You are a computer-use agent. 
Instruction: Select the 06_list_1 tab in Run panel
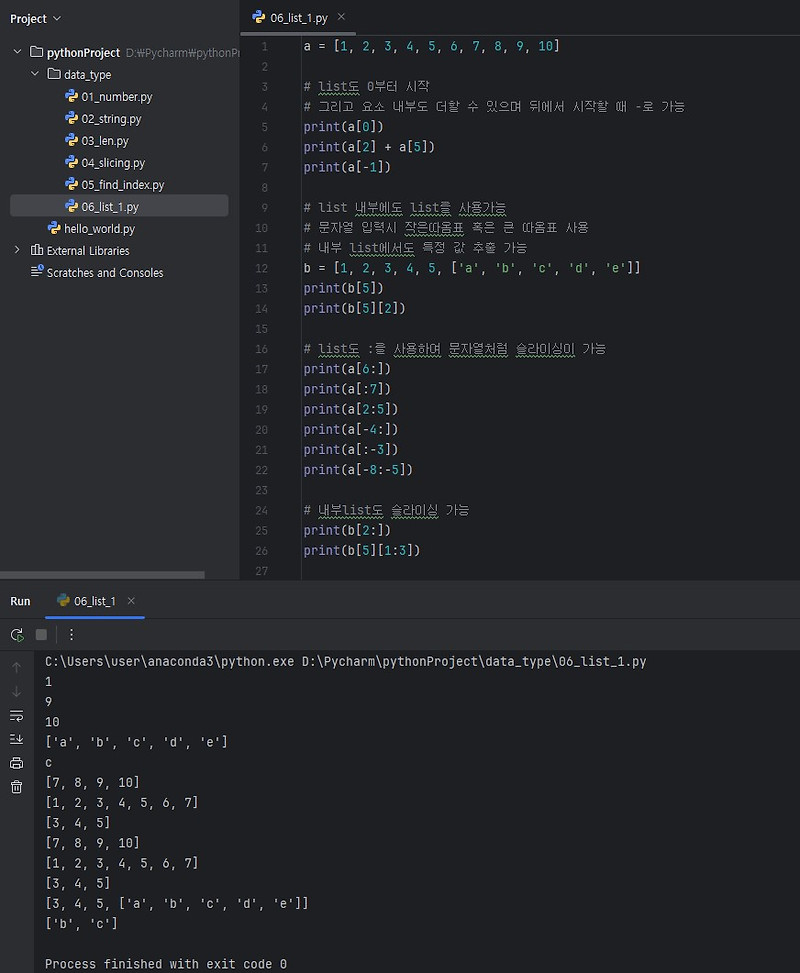click(x=95, y=601)
